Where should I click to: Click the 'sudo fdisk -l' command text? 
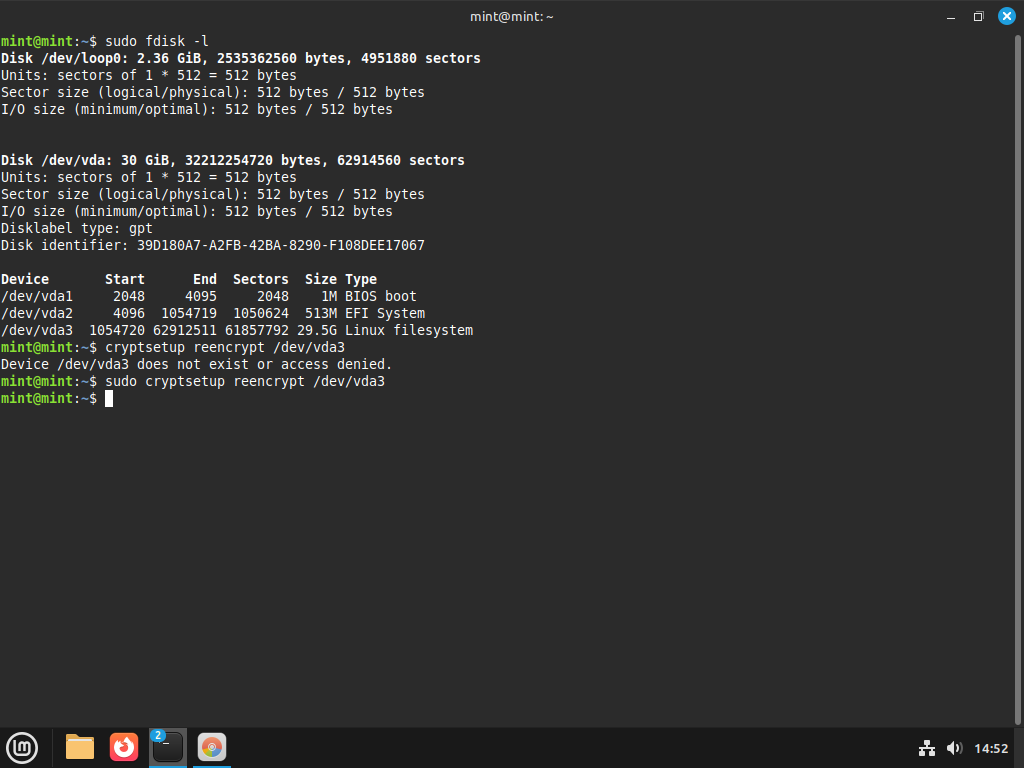tap(157, 41)
